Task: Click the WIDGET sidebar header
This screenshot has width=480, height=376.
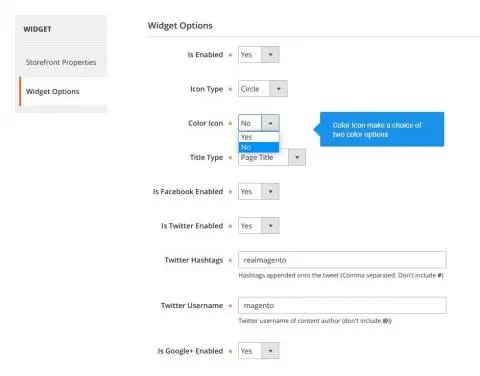Action: pos(37,29)
